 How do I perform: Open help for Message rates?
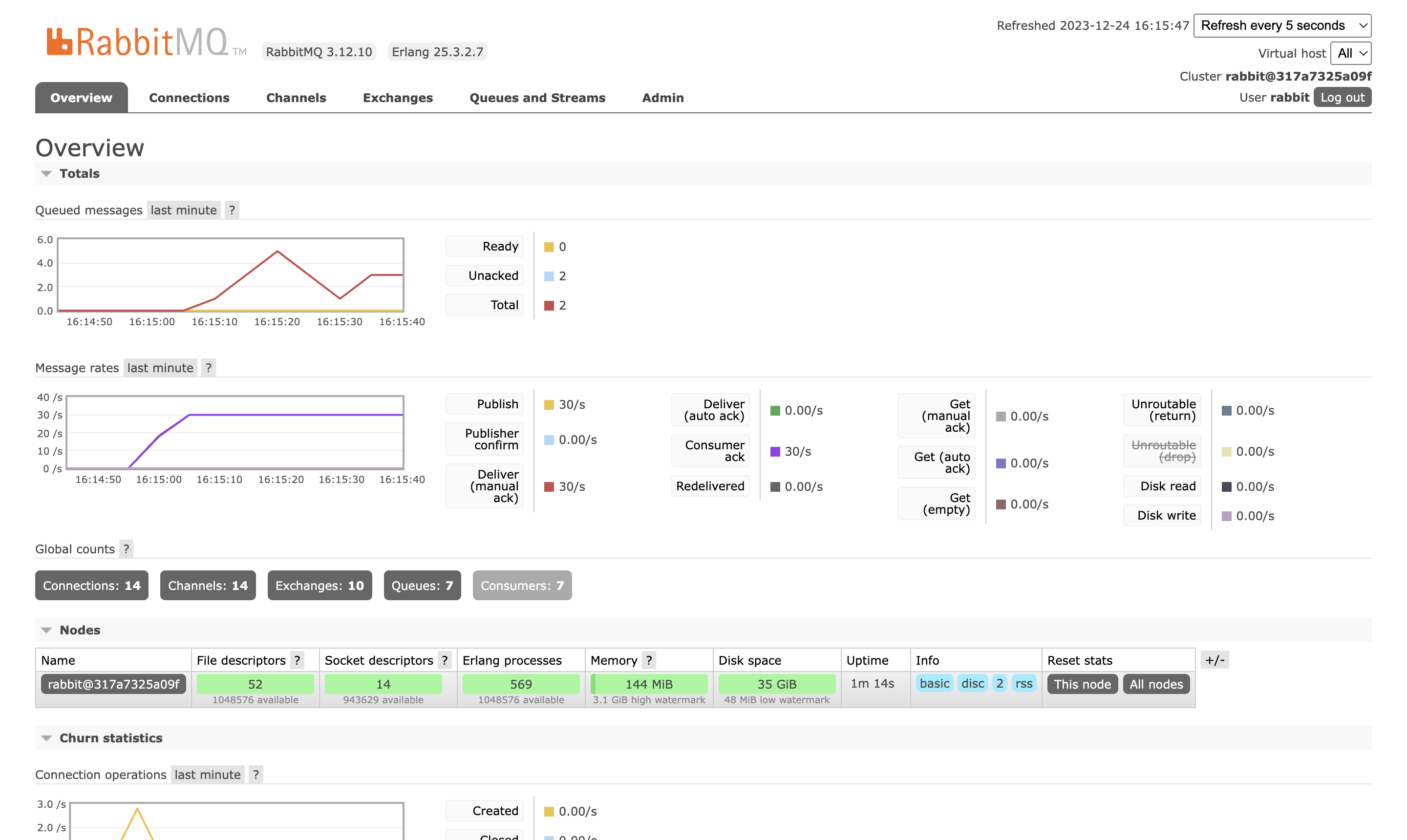208,367
